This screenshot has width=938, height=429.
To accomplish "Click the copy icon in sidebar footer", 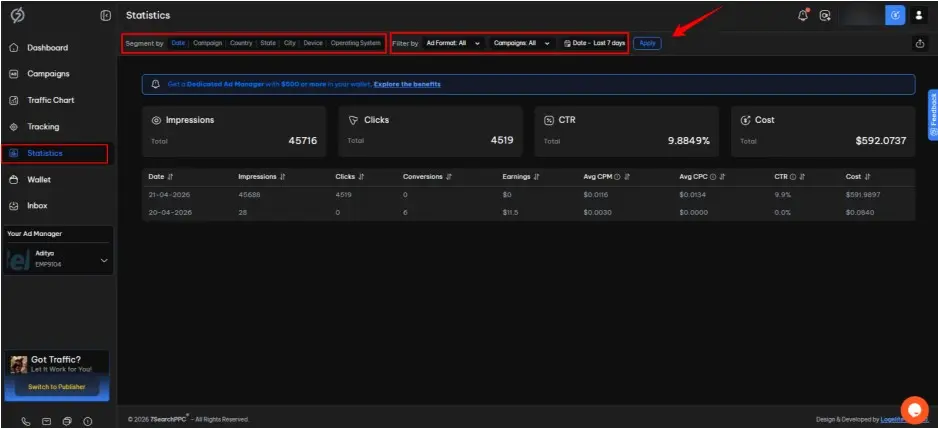I will click(x=67, y=421).
